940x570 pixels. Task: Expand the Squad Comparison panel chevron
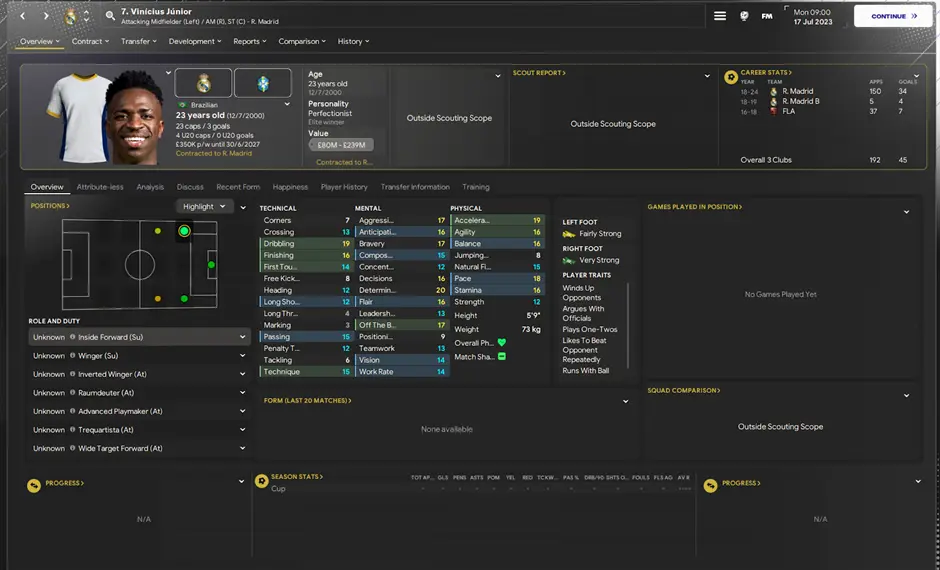[x=906, y=396]
